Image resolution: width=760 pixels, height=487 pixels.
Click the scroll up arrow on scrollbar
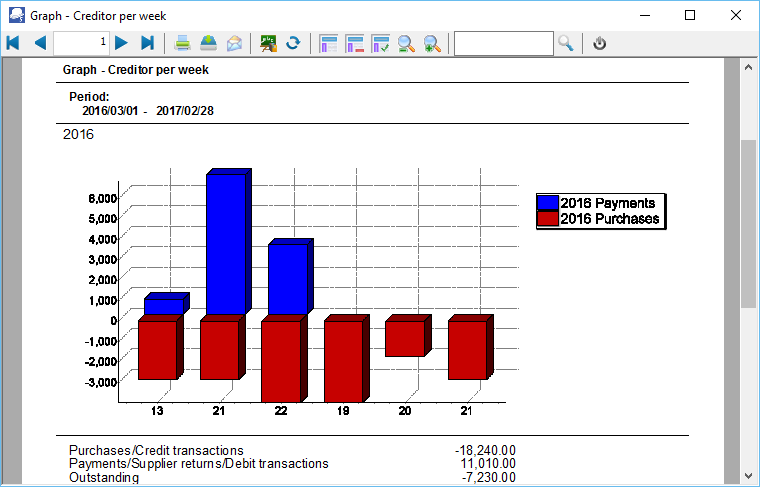point(748,66)
